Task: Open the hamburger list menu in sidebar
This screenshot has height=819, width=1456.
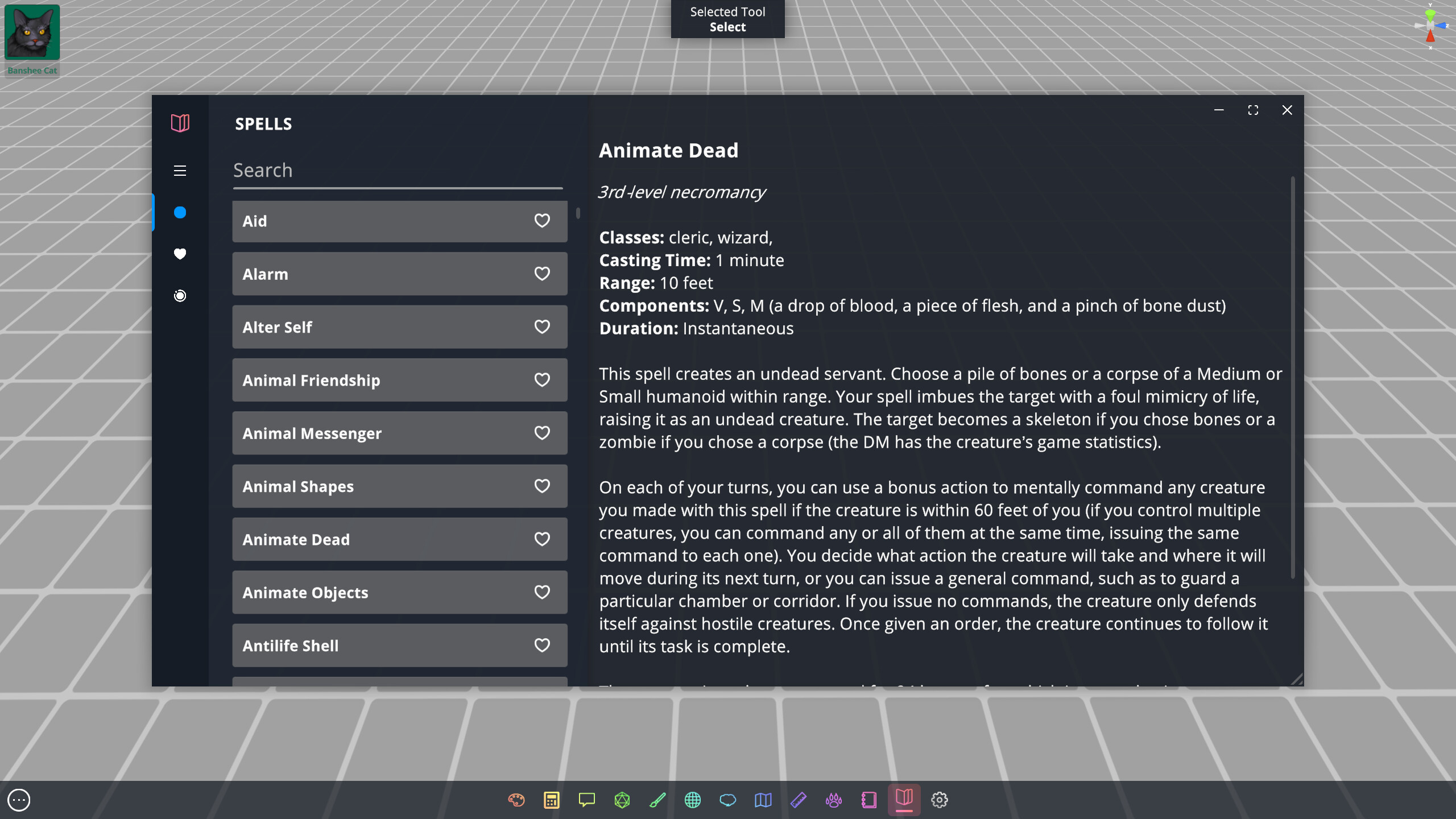Action: [180, 171]
